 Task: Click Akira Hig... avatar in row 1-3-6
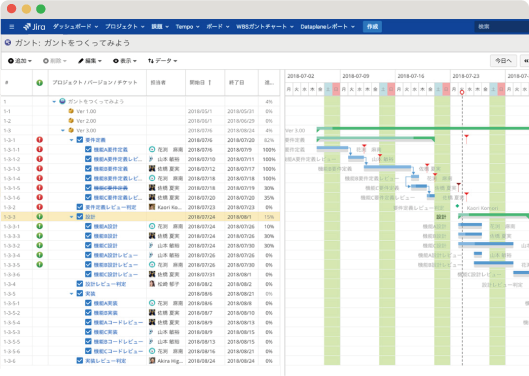(152, 360)
